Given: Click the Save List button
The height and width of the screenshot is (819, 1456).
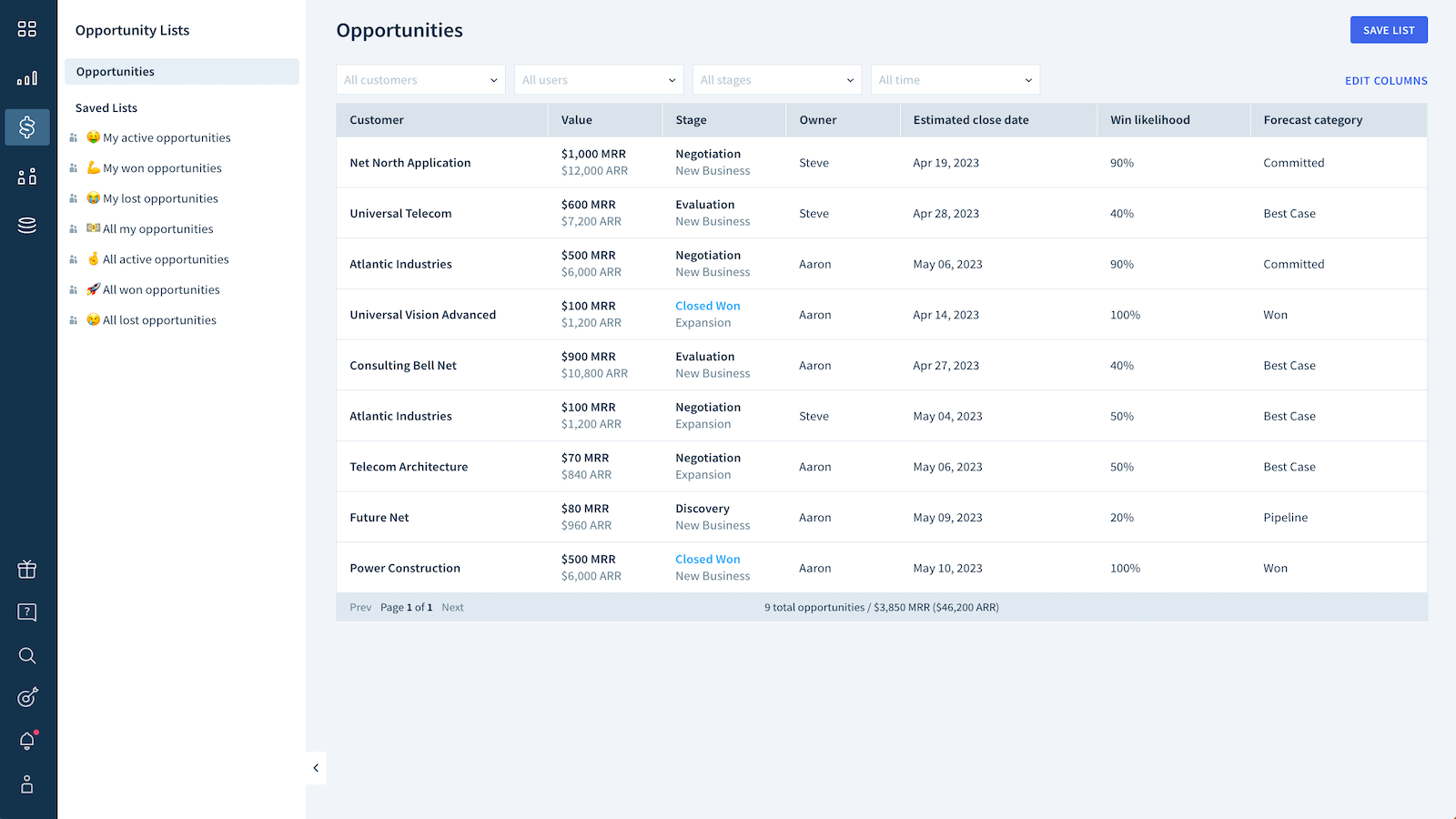Looking at the screenshot, I should [1388, 30].
